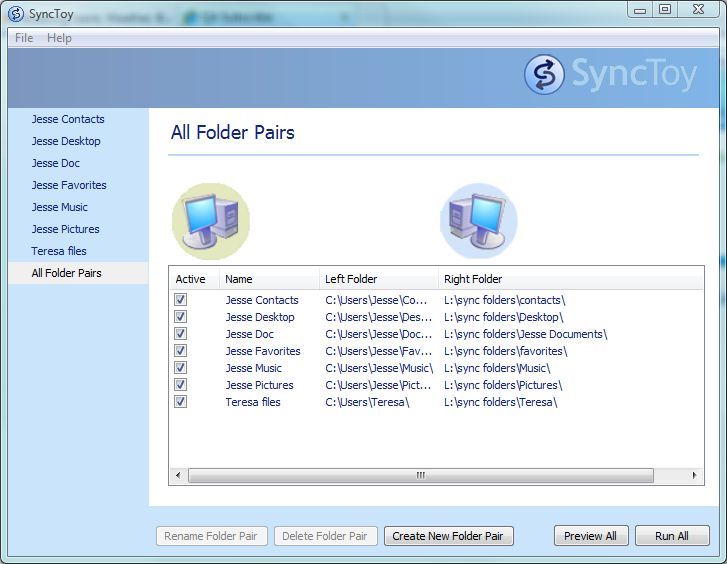
Task: Click the SyncToy logo icon in header
Action: (x=544, y=75)
